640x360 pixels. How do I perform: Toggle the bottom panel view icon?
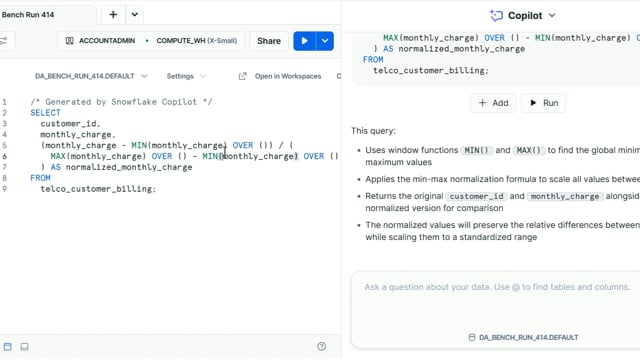pos(24,347)
